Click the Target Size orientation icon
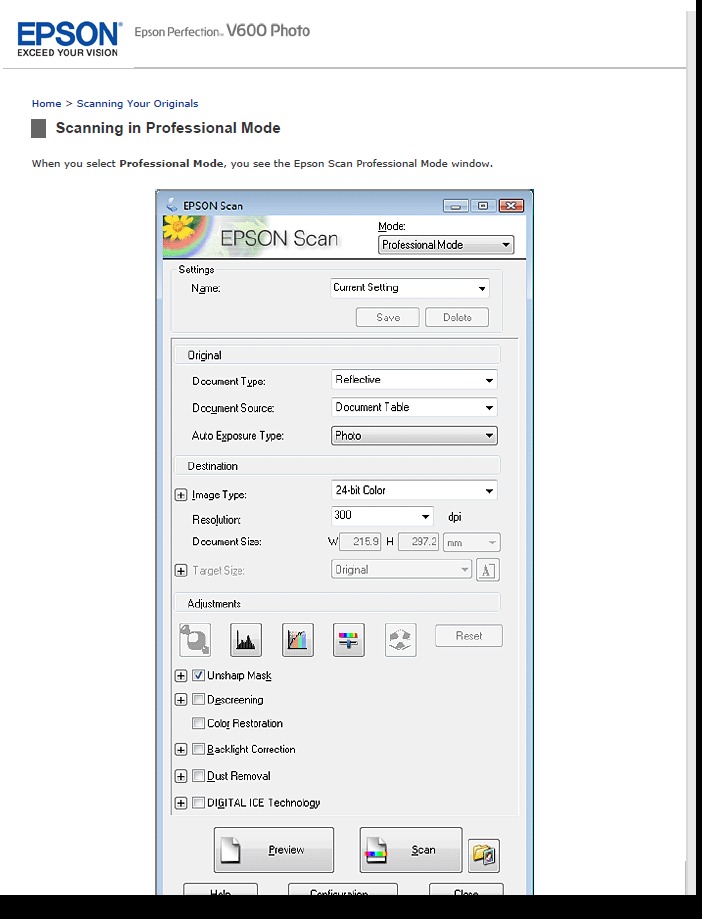702x919 pixels. pyautogui.click(x=488, y=570)
